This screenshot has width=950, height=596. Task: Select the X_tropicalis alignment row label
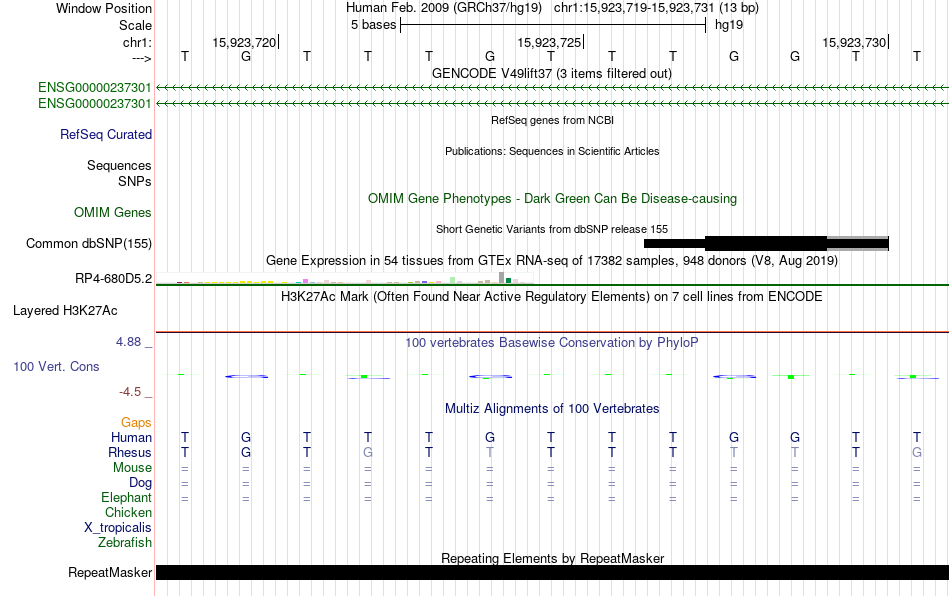tap(118, 528)
